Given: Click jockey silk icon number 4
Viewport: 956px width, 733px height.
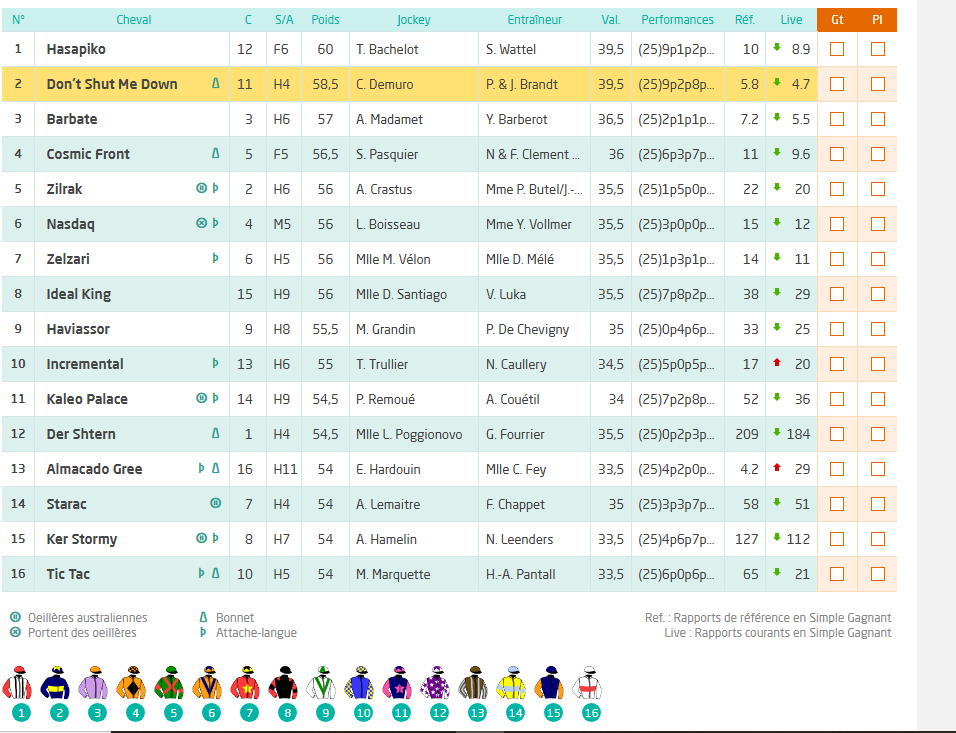Looking at the screenshot, I should [x=135, y=685].
